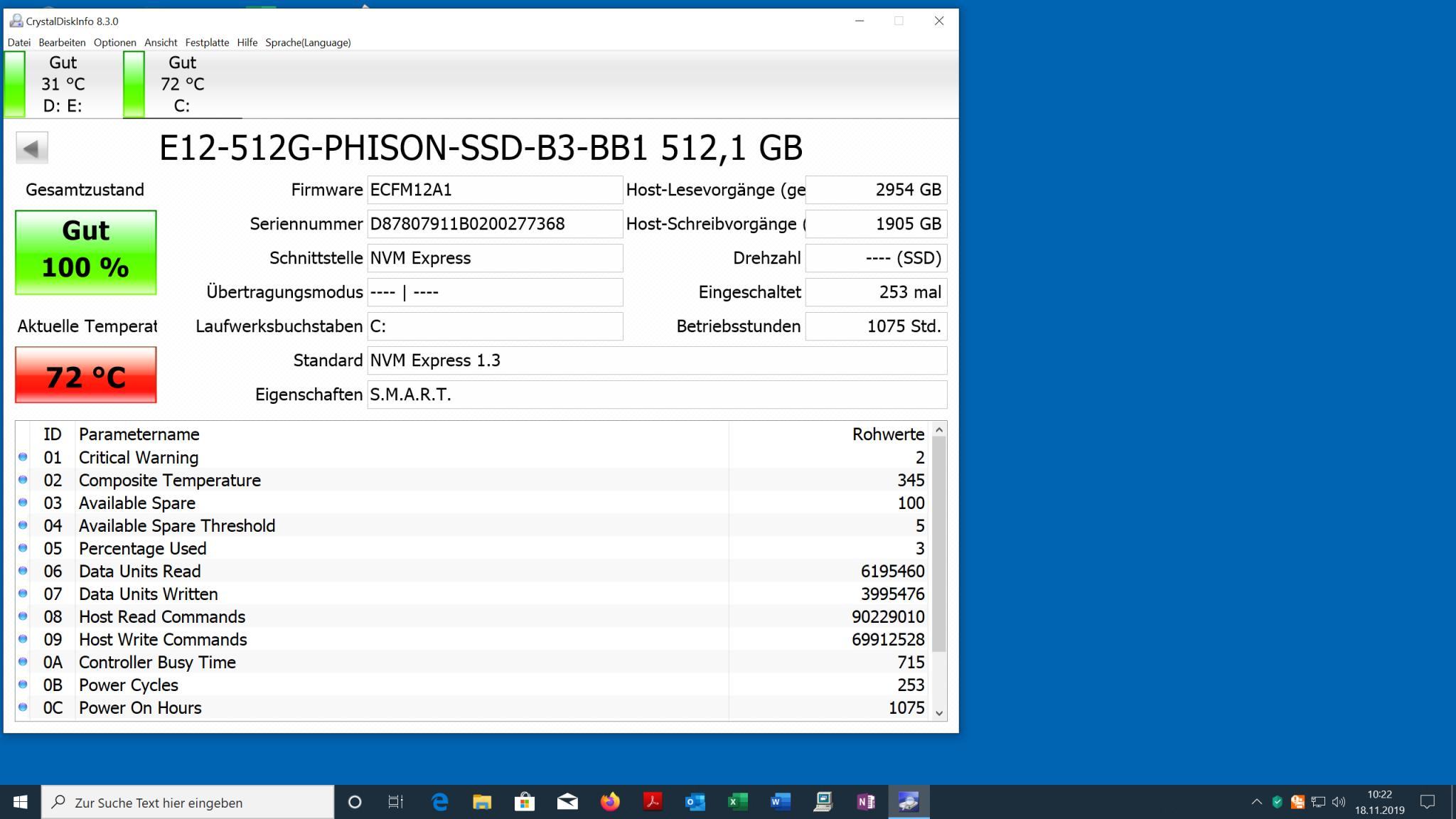Open the Ansicht menu

[x=161, y=43]
